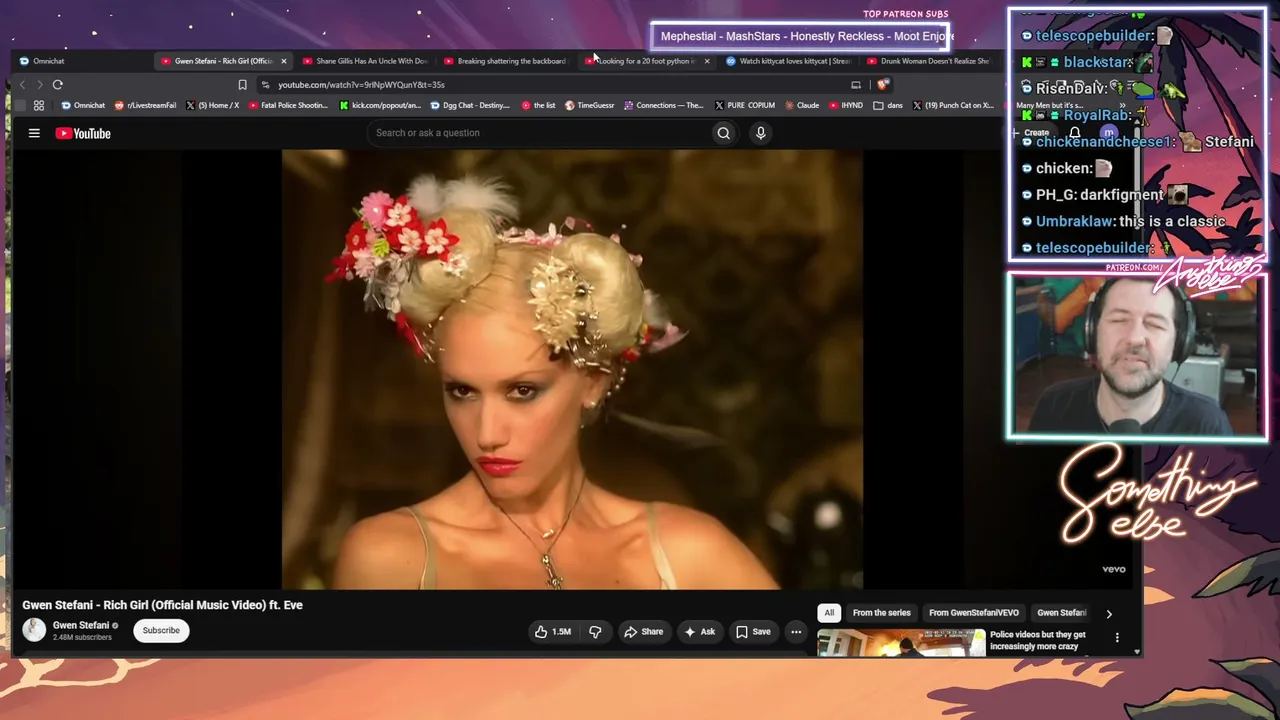
Task: Select the From GwenStefaniVEVO chip
Action: tap(974, 613)
